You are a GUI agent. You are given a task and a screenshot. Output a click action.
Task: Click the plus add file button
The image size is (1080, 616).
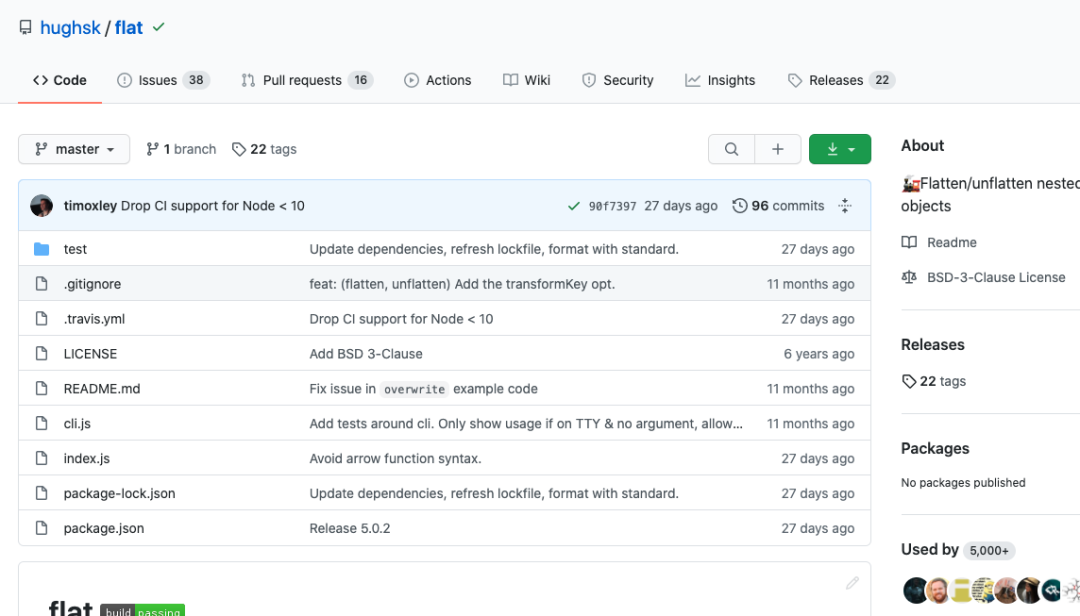tap(777, 149)
